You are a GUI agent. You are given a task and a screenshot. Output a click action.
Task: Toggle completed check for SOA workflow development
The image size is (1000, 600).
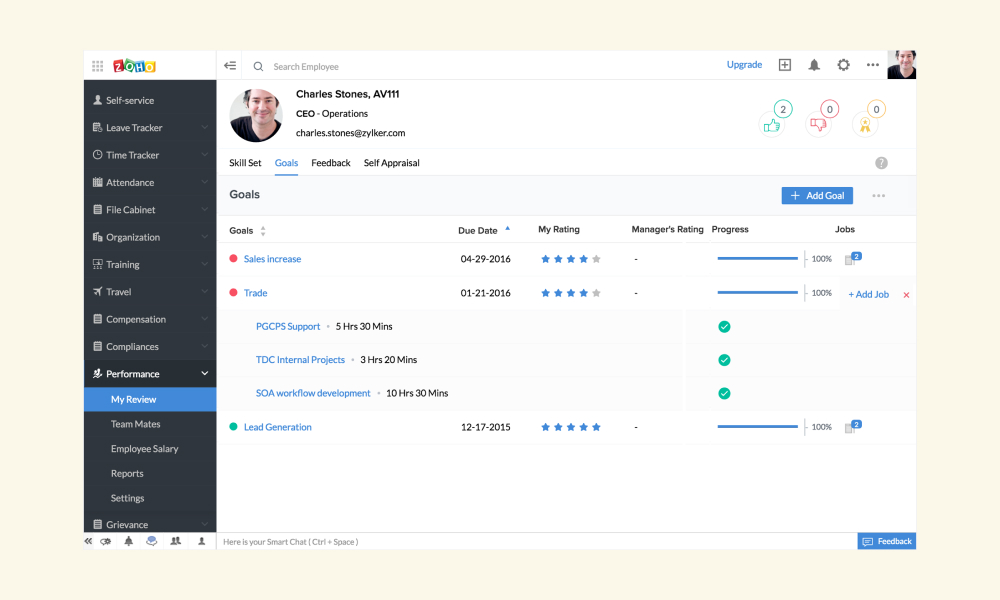click(x=724, y=393)
